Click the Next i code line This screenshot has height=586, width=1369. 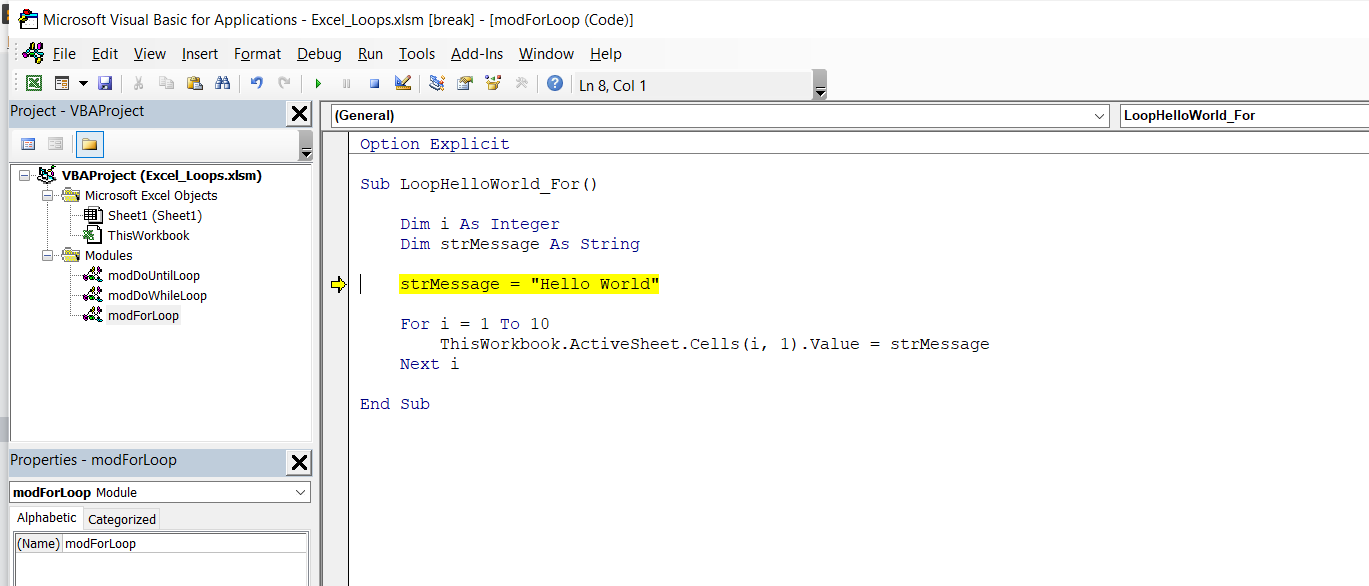430,364
